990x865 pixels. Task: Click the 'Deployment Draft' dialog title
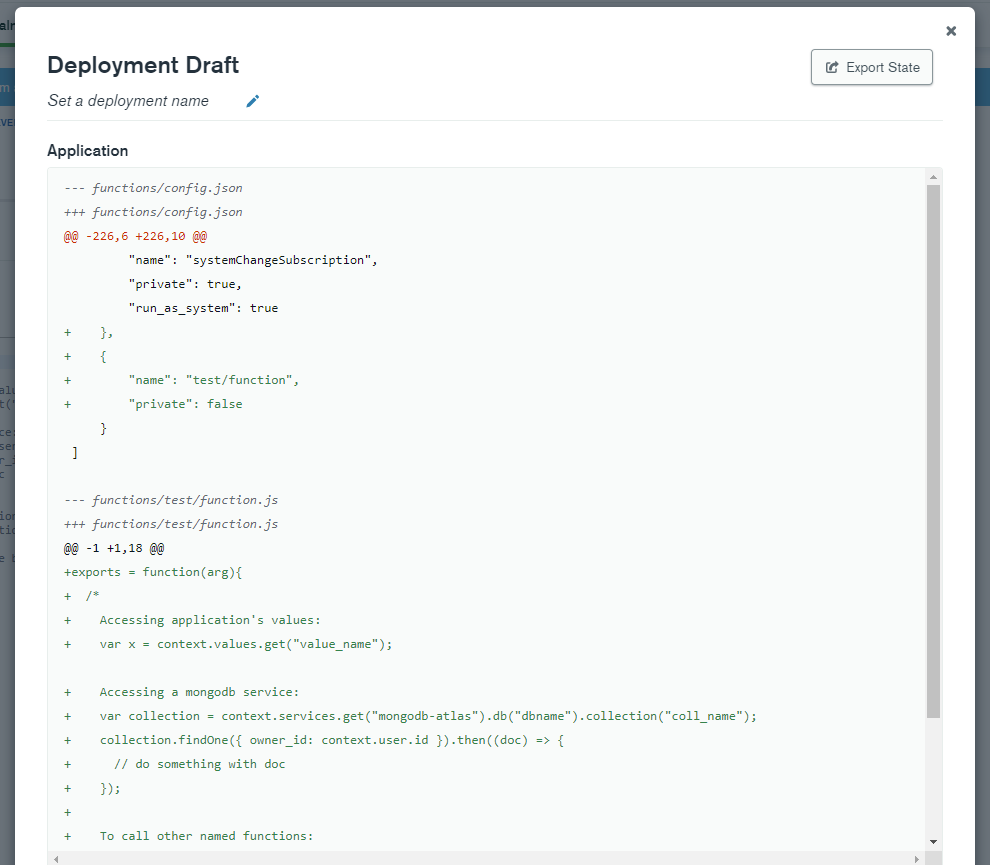click(x=143, y=66)
